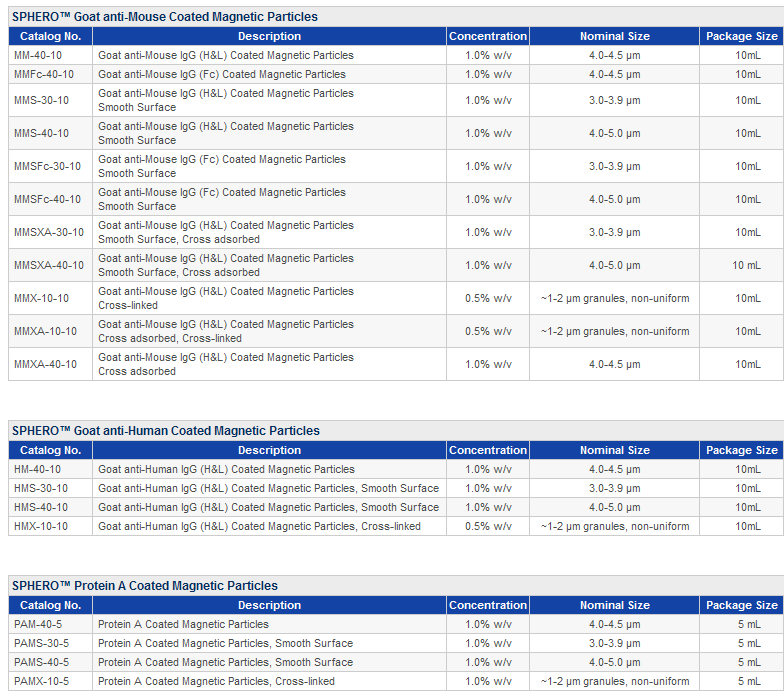Screen dimensions: 784x700
Task: Click the PAMX-10-5 catalog number
Action: [42, 681]
